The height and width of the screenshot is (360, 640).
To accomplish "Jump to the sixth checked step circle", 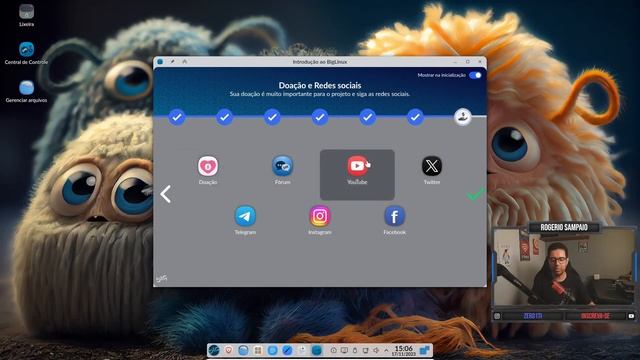I will click(415, 117).
